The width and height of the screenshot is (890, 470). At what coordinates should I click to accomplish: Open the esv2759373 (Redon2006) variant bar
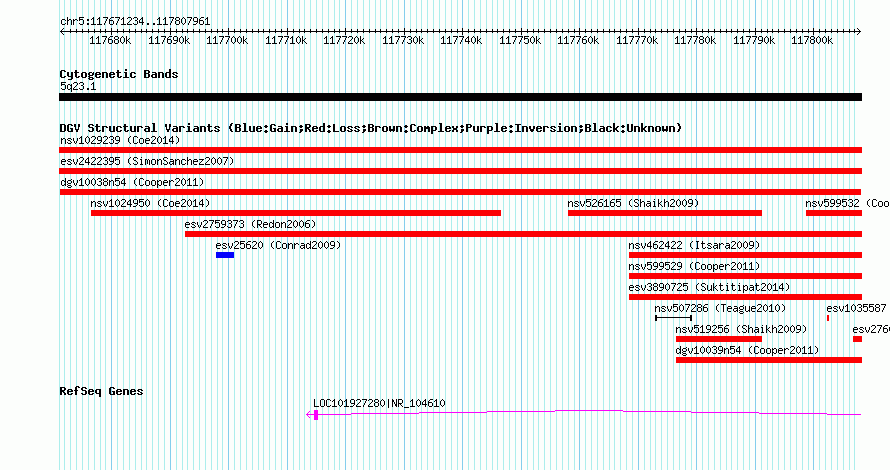[x=523, y=234]
